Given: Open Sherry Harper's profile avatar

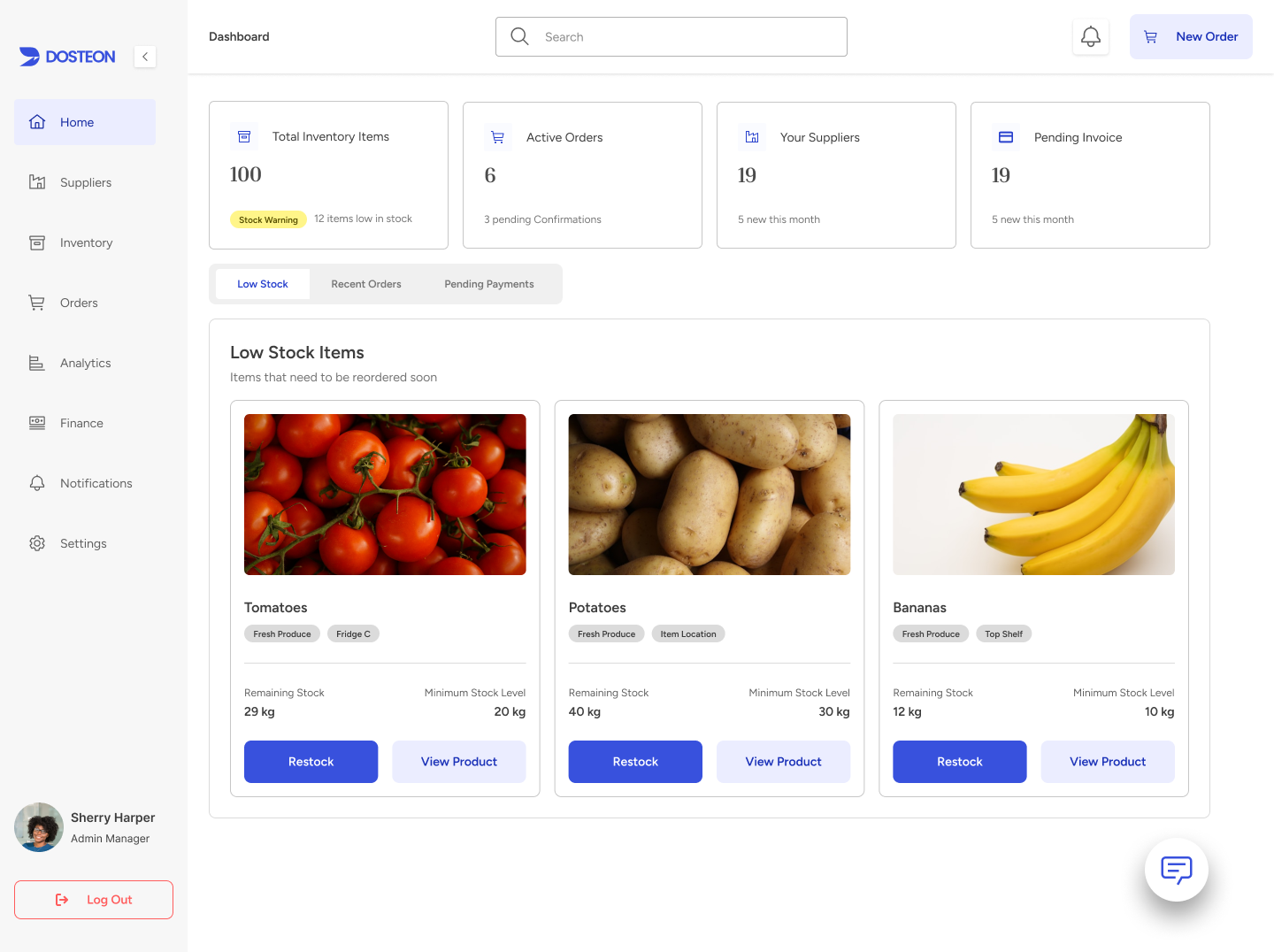Looking at the screenshot, I should pos(39,827).
